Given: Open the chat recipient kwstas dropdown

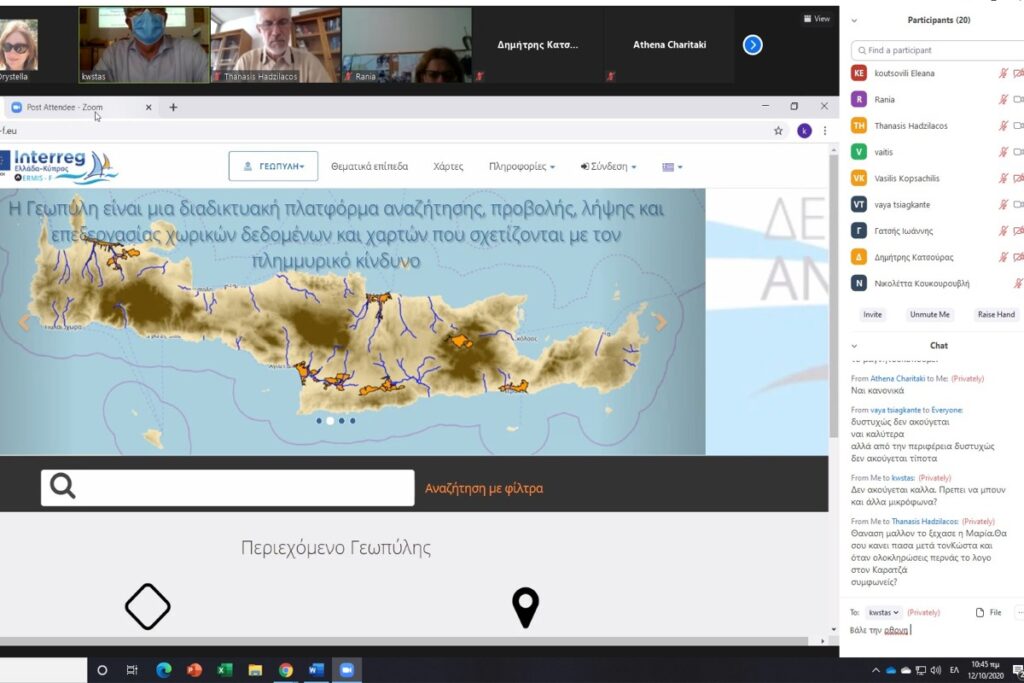Looking at the screenshot, I should coord(883,612).
